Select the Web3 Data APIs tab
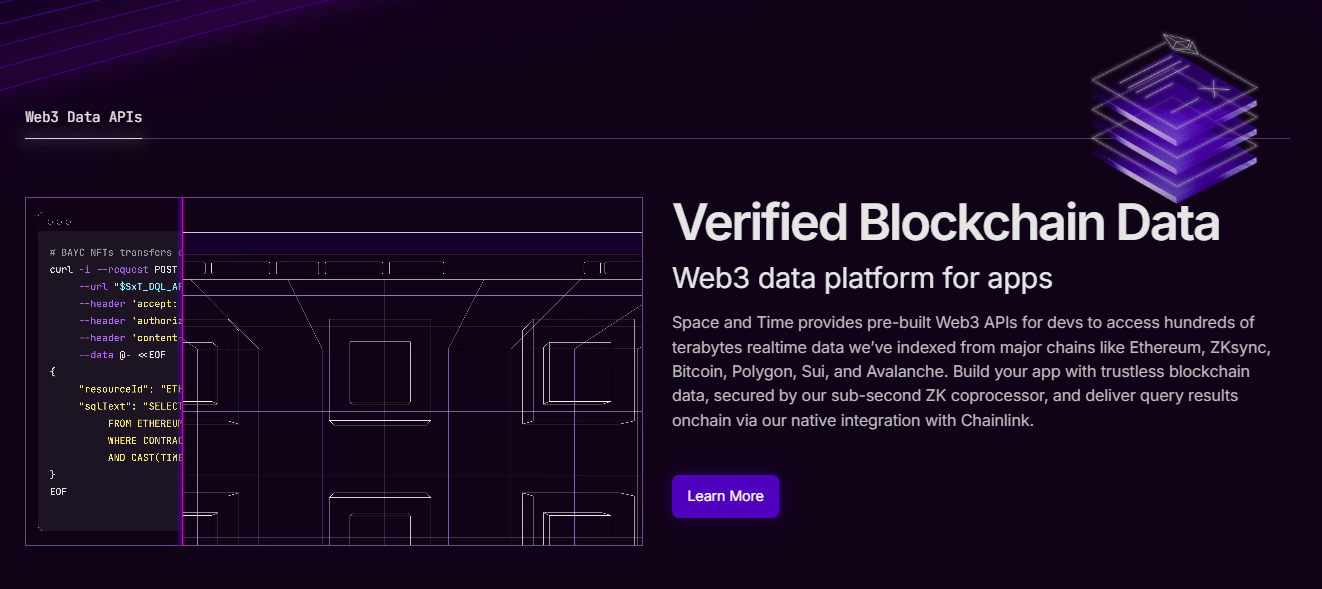The width and height of the screenshot is (1322, 589). (84, 117)
